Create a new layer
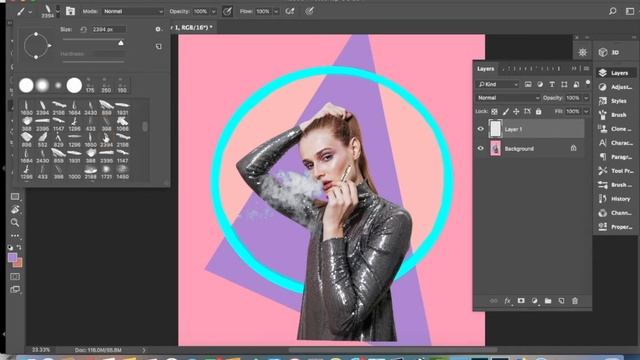The height and width of the screenshot is (360, 640). [x=561, y=301]
